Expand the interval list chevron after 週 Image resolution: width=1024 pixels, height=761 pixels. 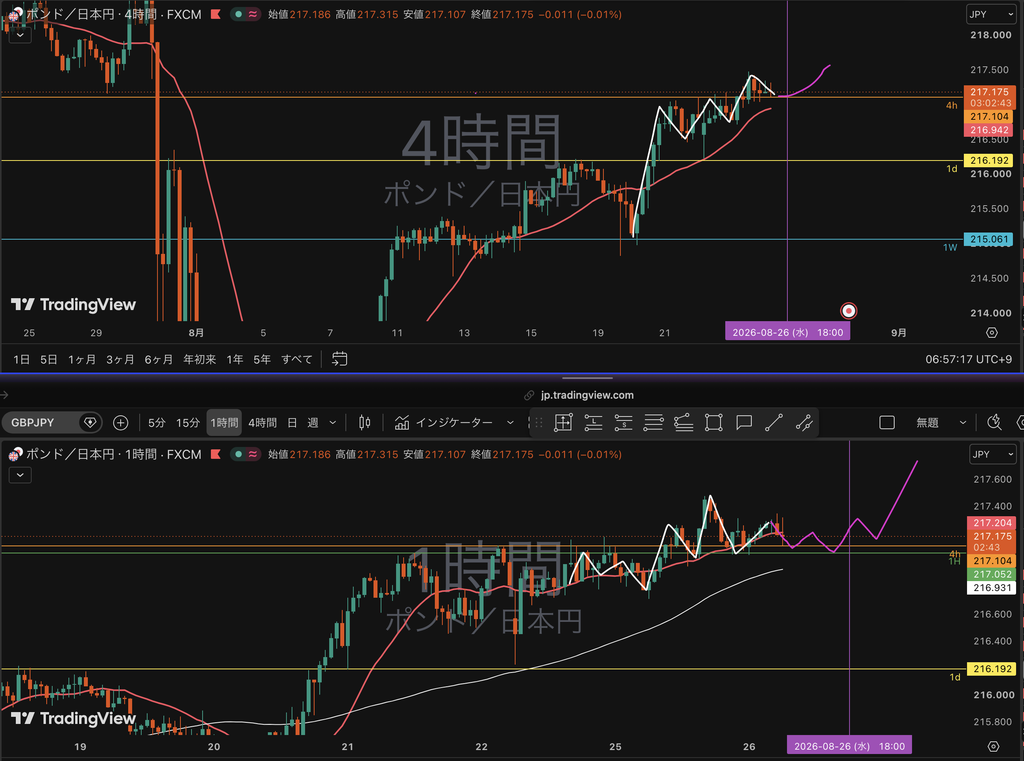332,423
